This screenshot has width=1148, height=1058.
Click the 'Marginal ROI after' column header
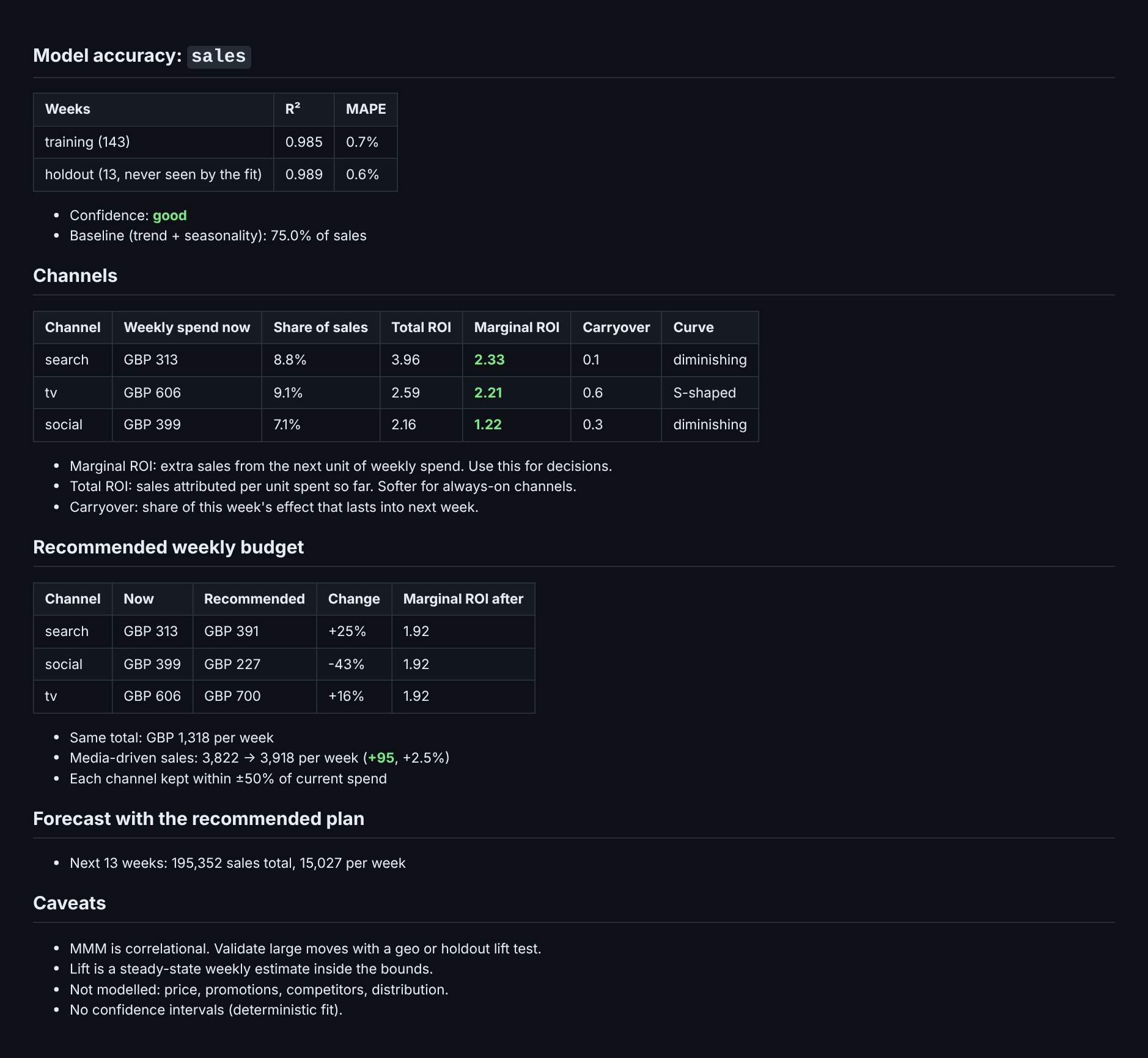tap(463, 599)
